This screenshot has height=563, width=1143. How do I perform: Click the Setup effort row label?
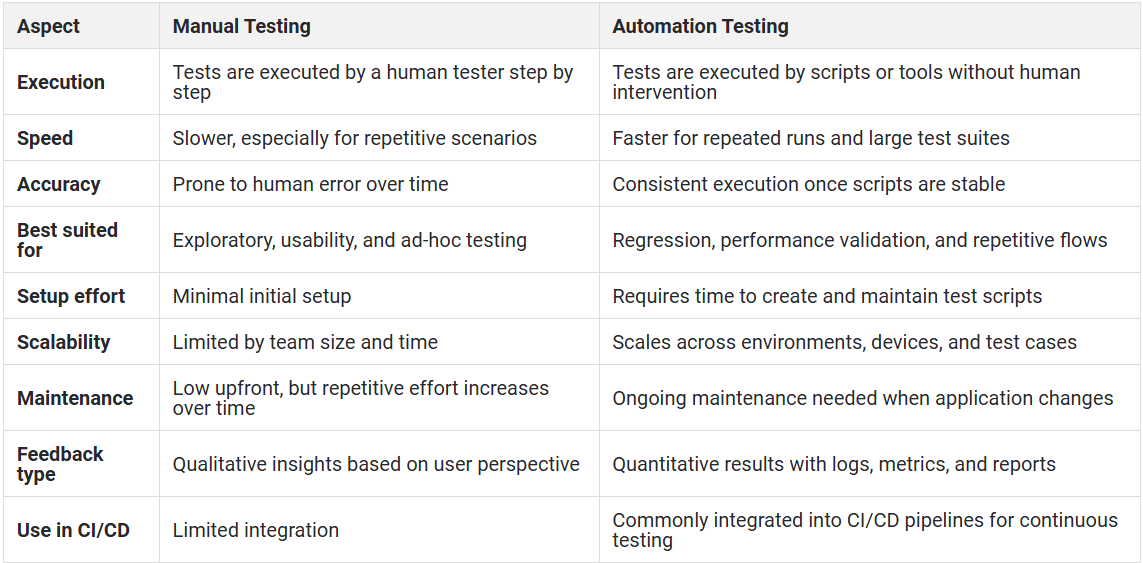point(71,296)
